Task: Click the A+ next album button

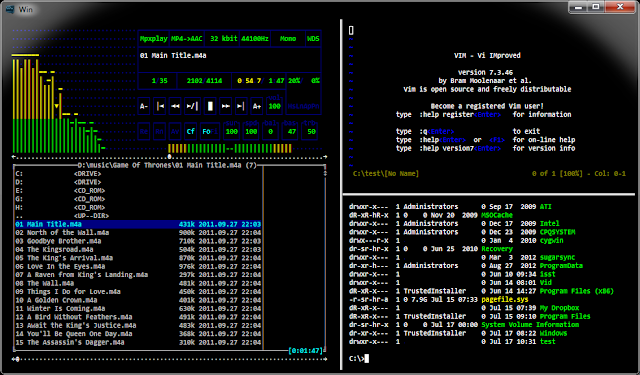Action: coord(257,106)
